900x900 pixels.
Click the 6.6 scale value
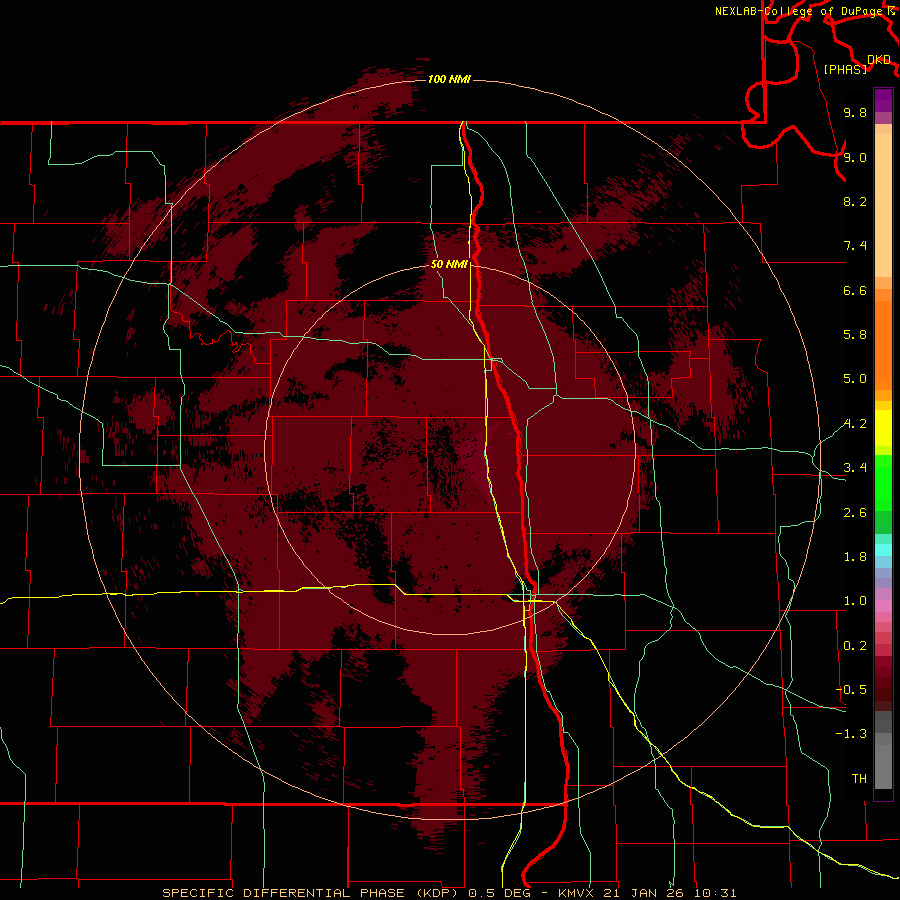[x=855, y=290]
